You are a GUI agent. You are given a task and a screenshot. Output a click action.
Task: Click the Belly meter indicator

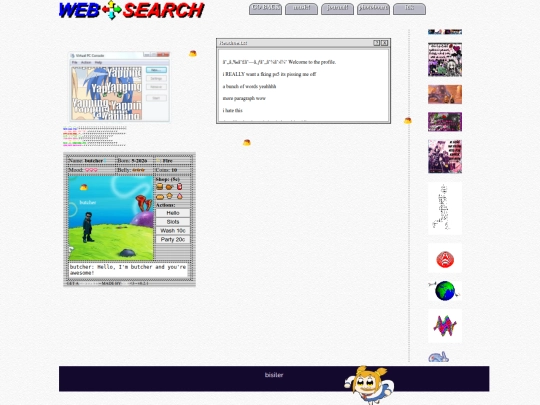[x=139, y=170]
